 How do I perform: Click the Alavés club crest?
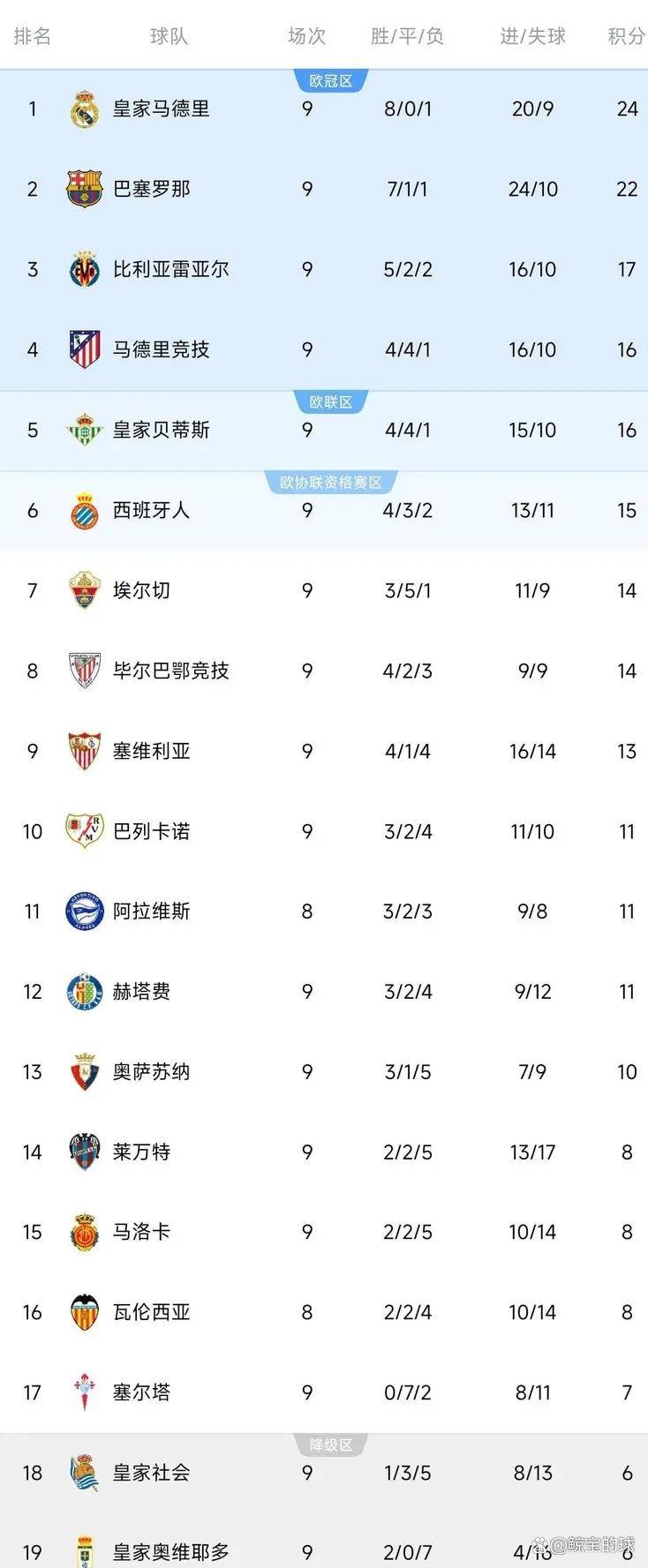pyautogui.click(x=85, y=912)
